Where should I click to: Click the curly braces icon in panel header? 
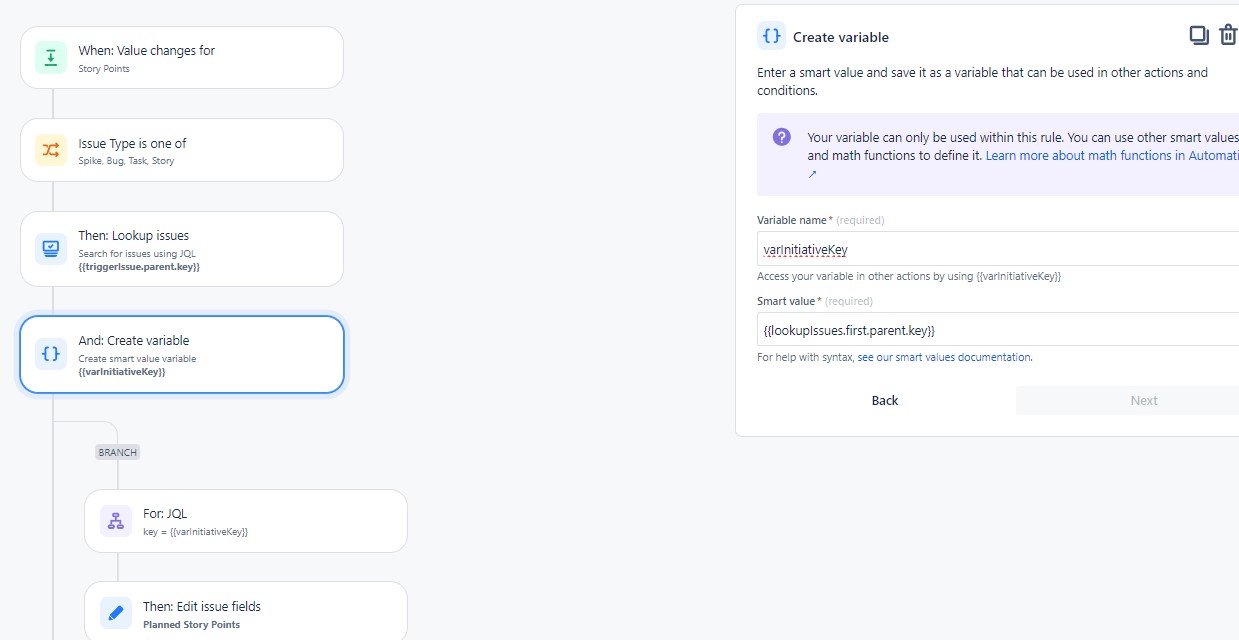(x=770, y=35)
